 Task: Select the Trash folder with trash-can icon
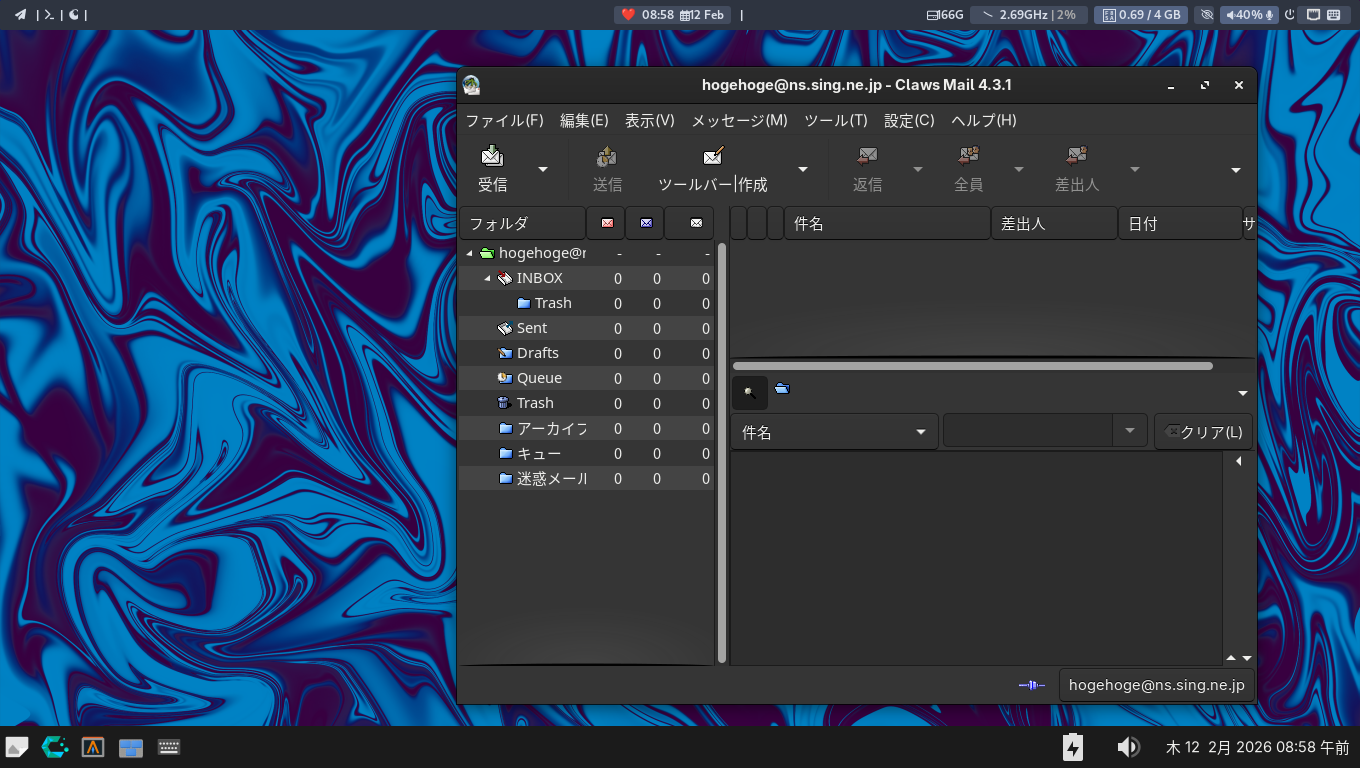[586, 403]
